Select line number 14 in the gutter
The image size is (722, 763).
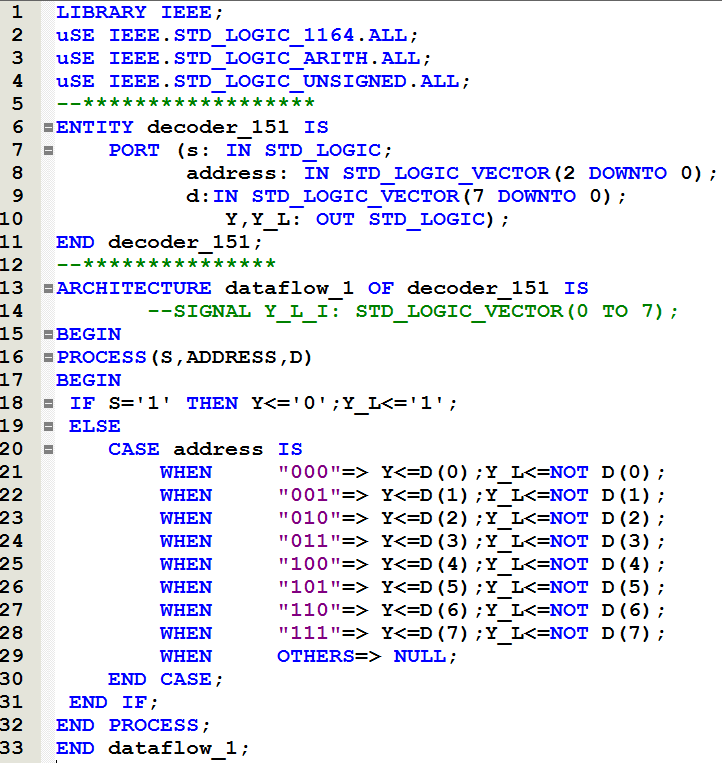tap(12, 311)
